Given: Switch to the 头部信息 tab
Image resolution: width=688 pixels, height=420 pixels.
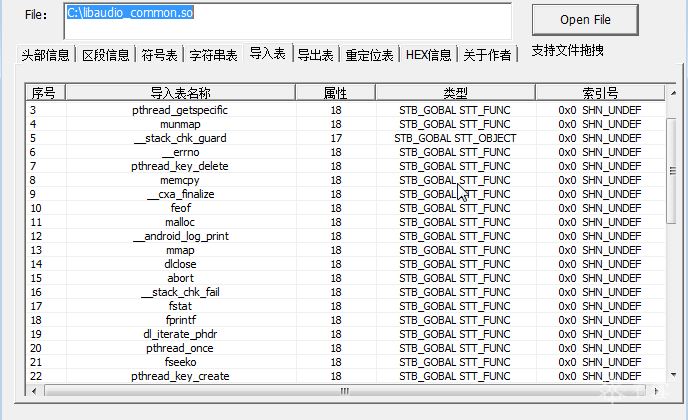Looking at the screenshot, I should pos(46,55).
